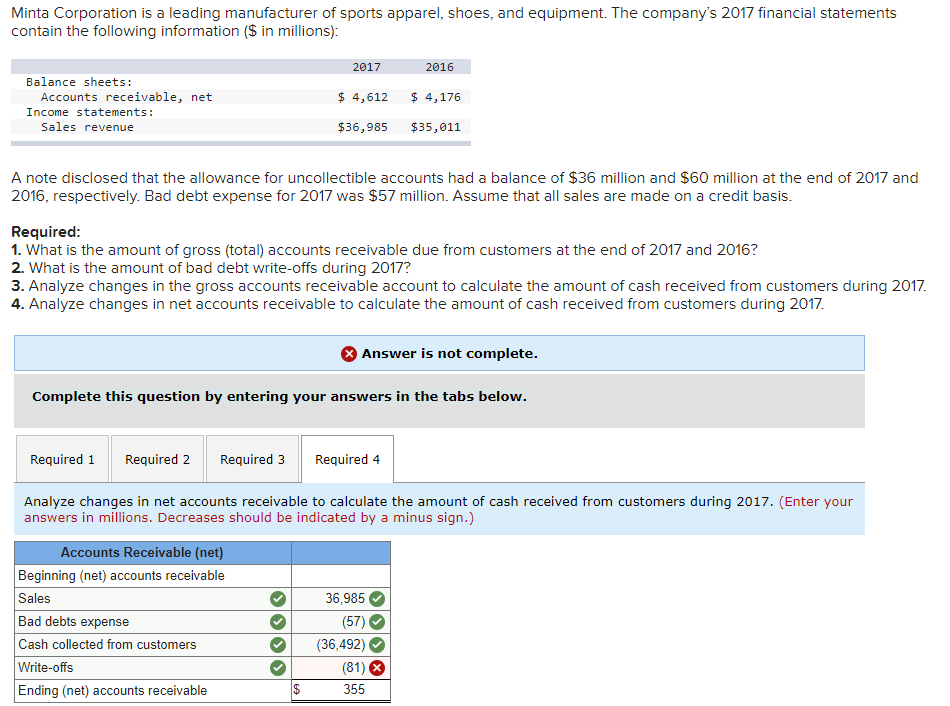Select the Required 4 tab
The image size is (950, 706).
[x=347, y=459]
